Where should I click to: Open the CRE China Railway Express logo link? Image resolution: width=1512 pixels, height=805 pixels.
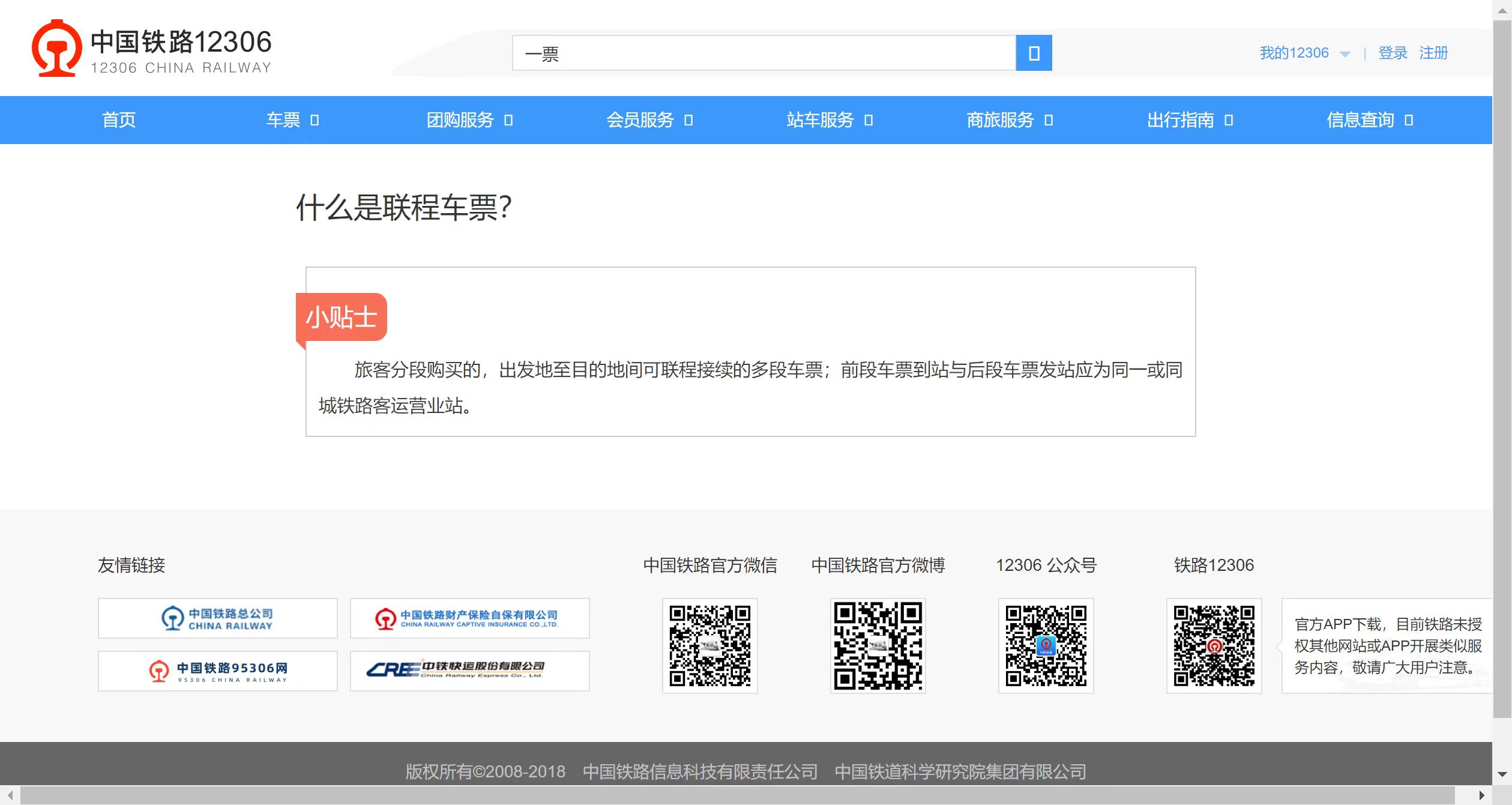pyautogui.click(x=469, y=671)
